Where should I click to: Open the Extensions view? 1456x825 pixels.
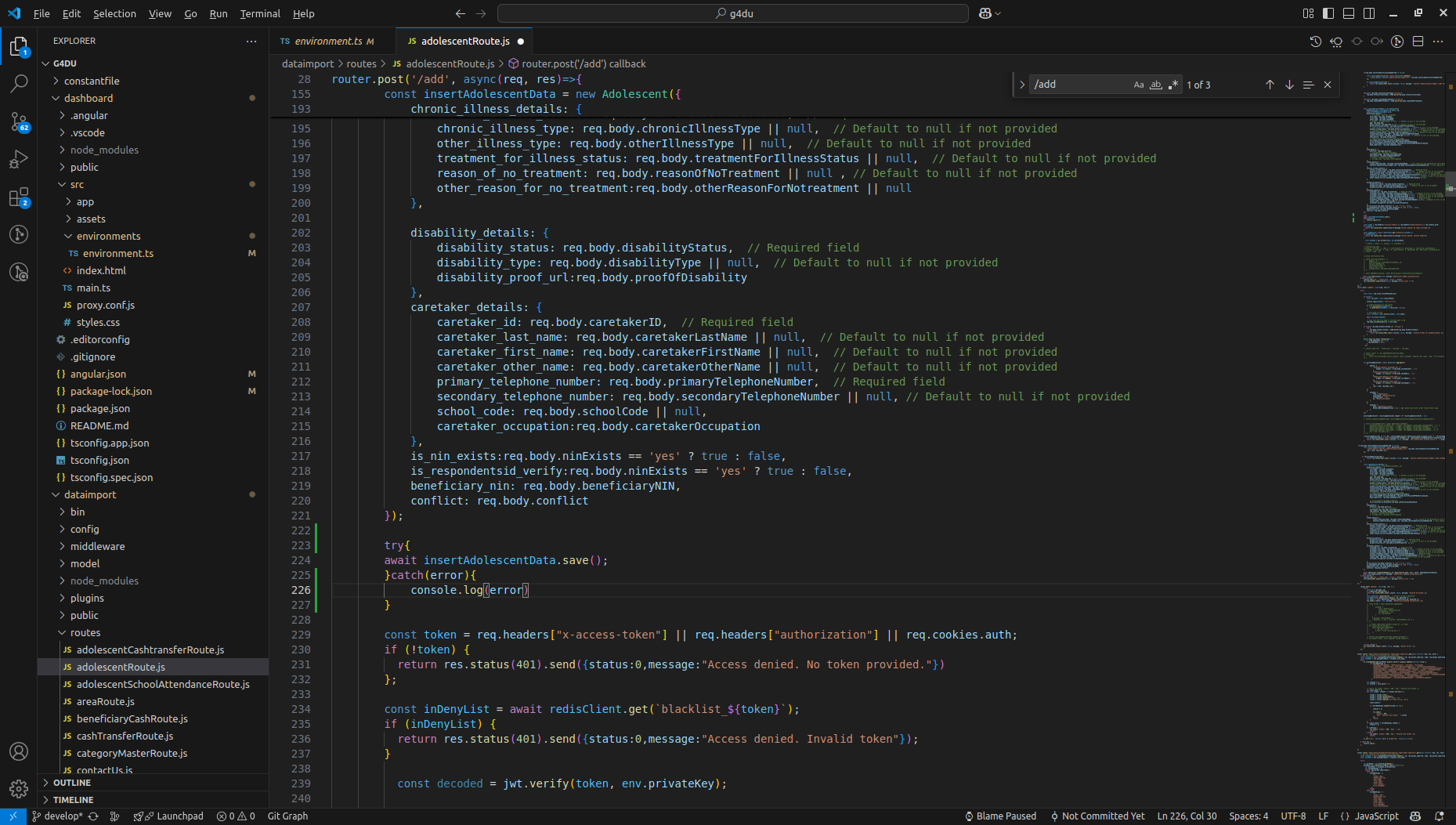click(19, 197)
